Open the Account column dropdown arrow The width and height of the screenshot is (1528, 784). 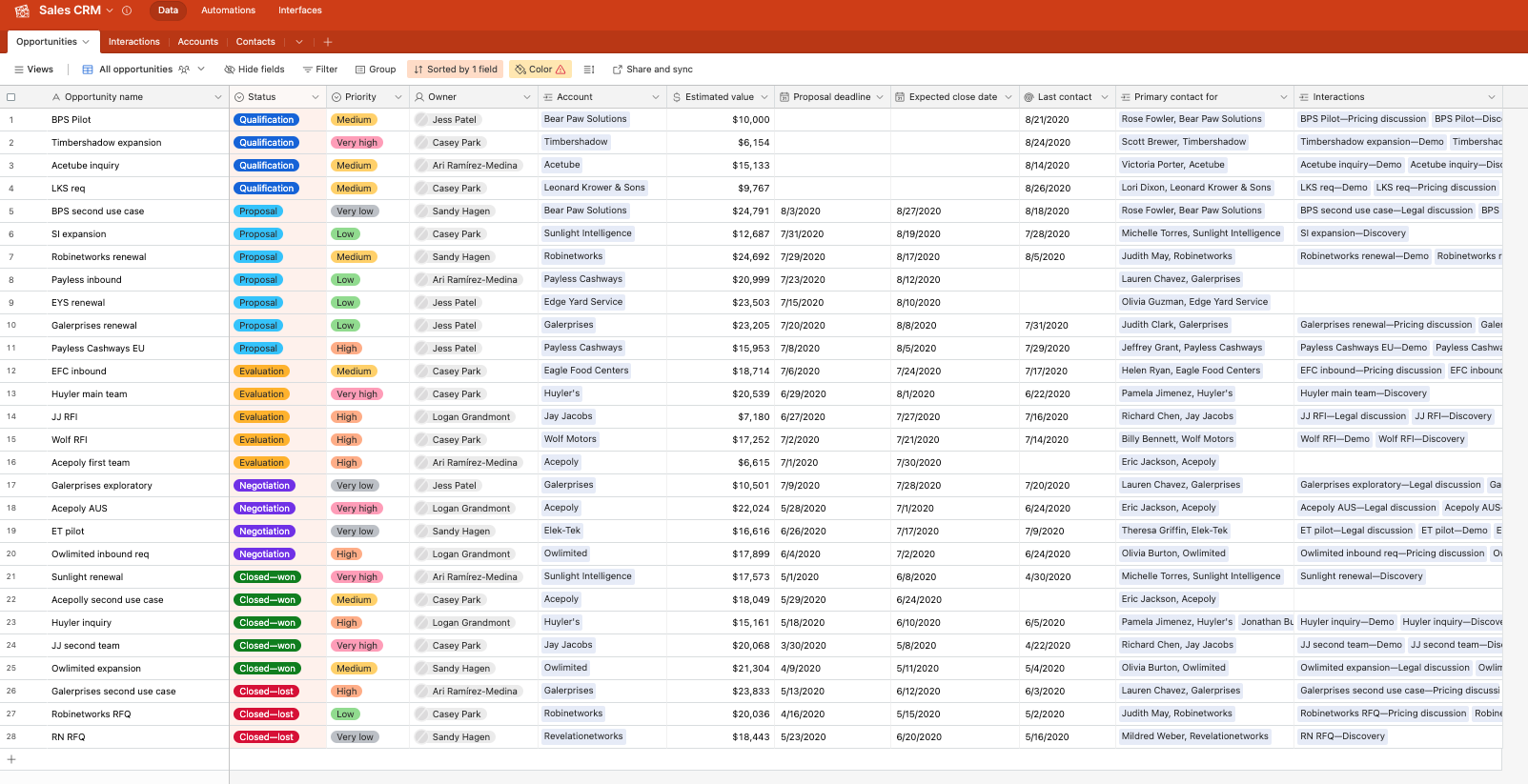pos(656,97)
